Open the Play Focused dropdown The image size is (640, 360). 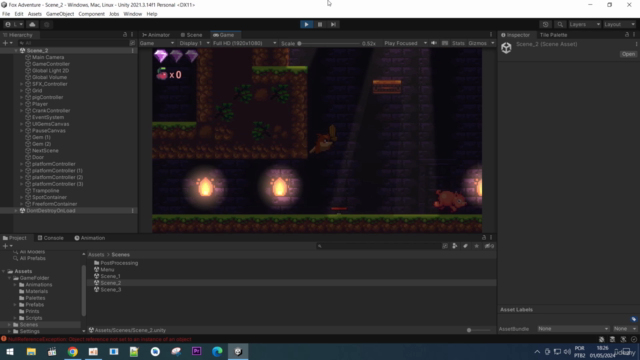(x=405, y=43)
